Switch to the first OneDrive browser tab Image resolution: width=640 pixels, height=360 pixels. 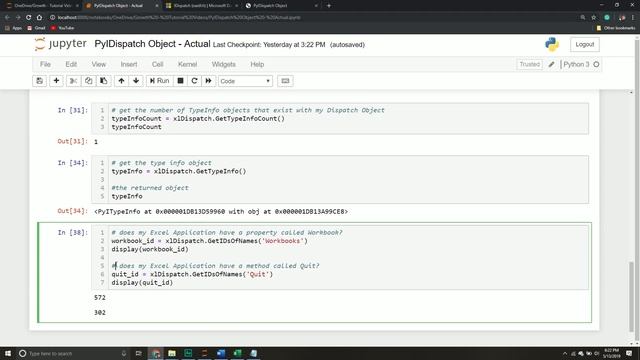coord(42,6)
